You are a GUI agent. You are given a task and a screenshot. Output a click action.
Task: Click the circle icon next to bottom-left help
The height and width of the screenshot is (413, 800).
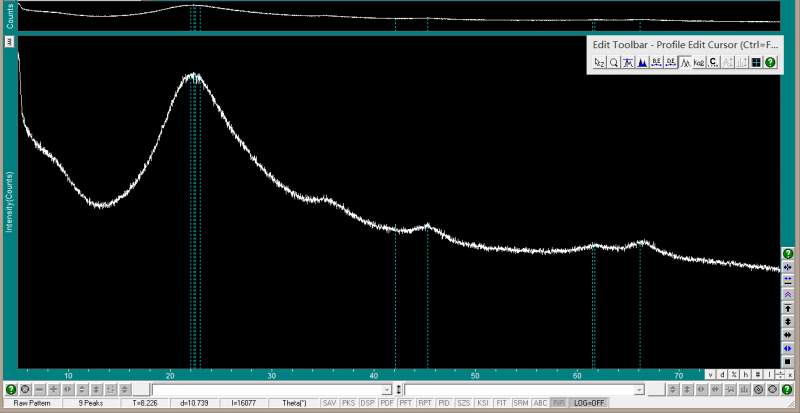tap(25, 390)
